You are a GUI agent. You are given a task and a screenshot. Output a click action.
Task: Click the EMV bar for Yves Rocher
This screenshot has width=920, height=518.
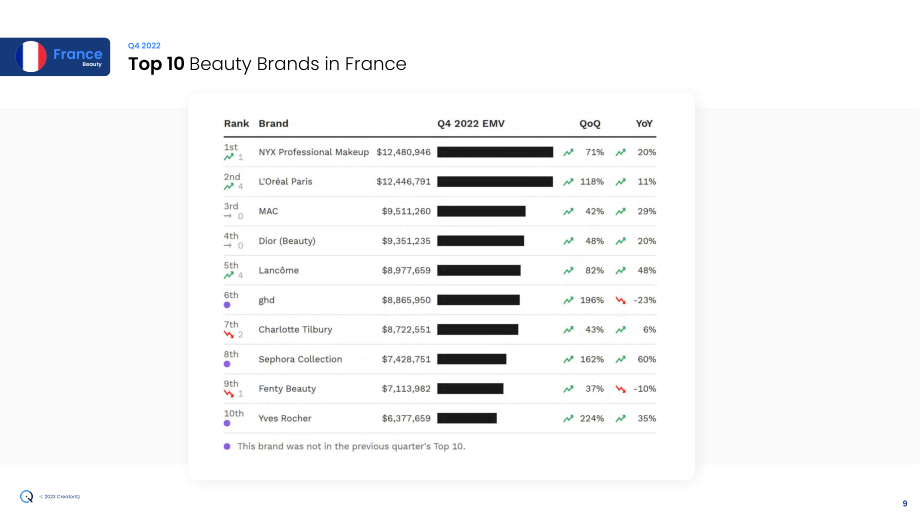(467, 418)
